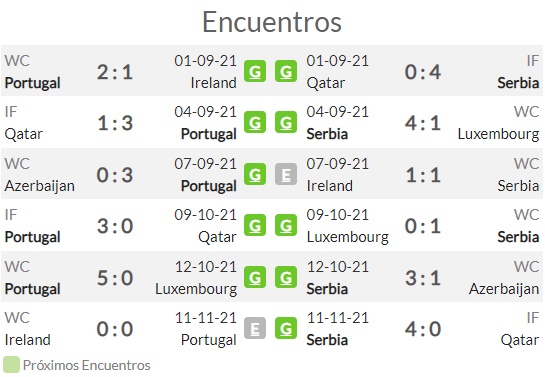Click the green G icon for Portugal vs Qatar 3:0

(255, 226)
